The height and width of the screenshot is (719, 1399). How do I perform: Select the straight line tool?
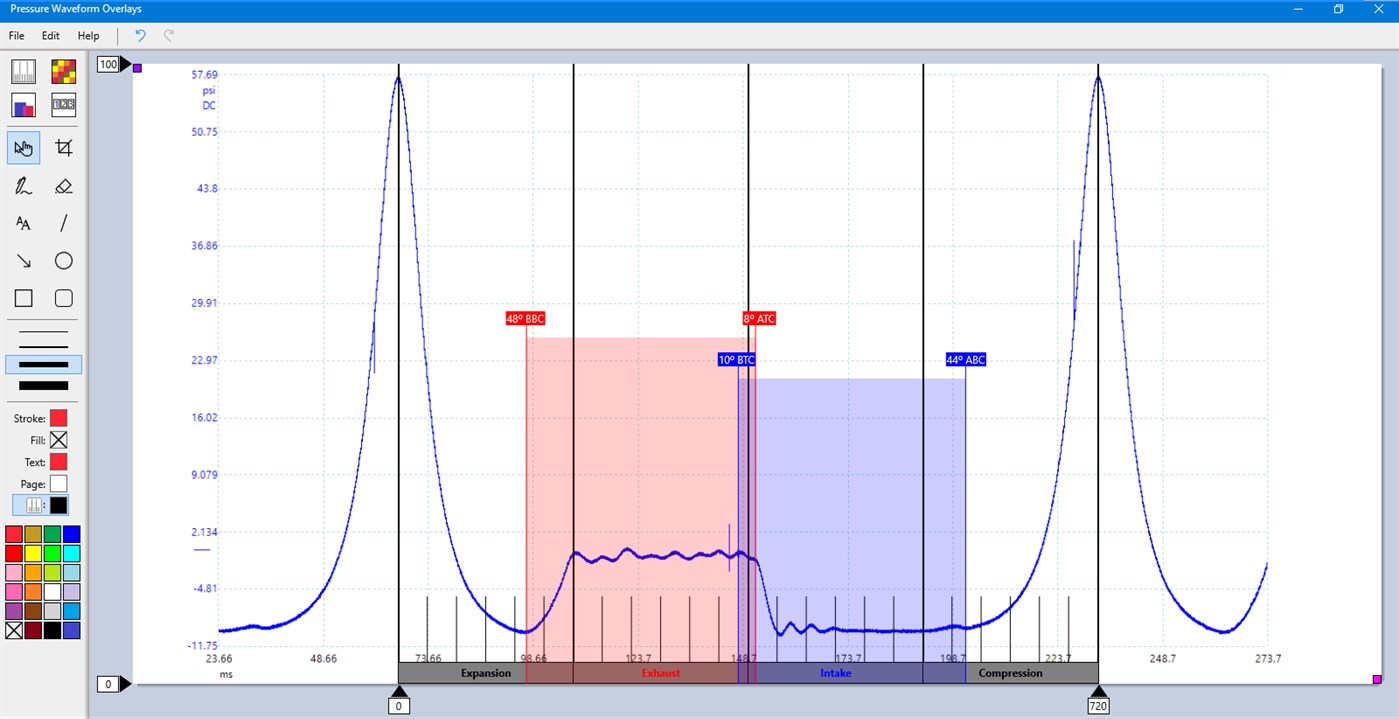pyautogui.click(x=63, y=223)
